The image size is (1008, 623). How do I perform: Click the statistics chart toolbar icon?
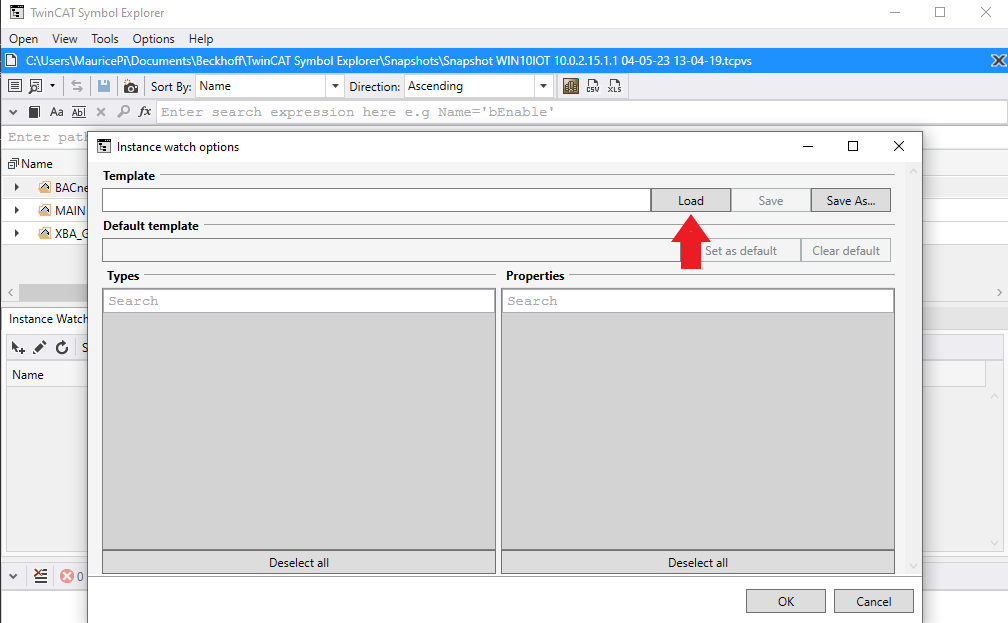pos(571,86)
